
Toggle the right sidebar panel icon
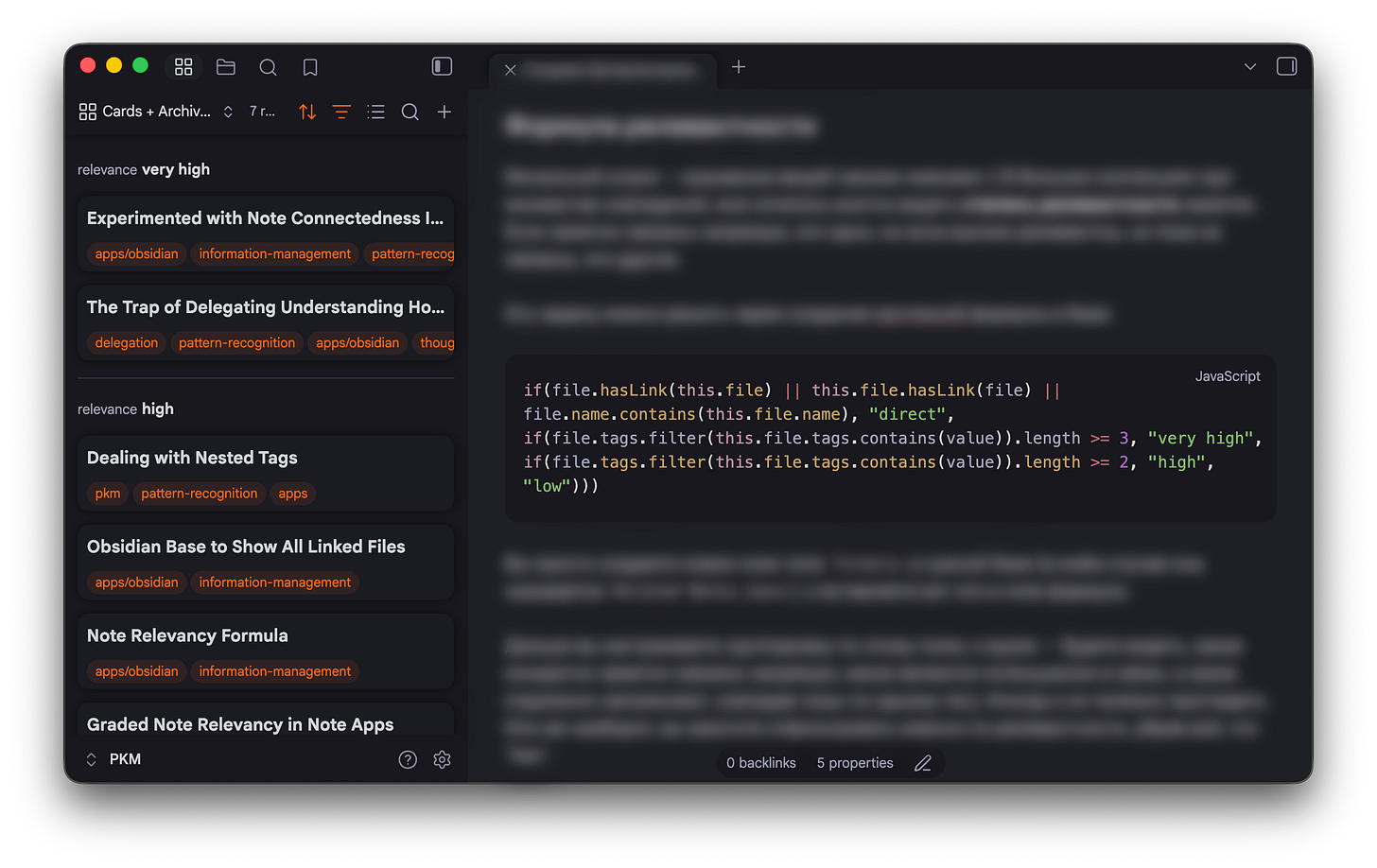1286,66
